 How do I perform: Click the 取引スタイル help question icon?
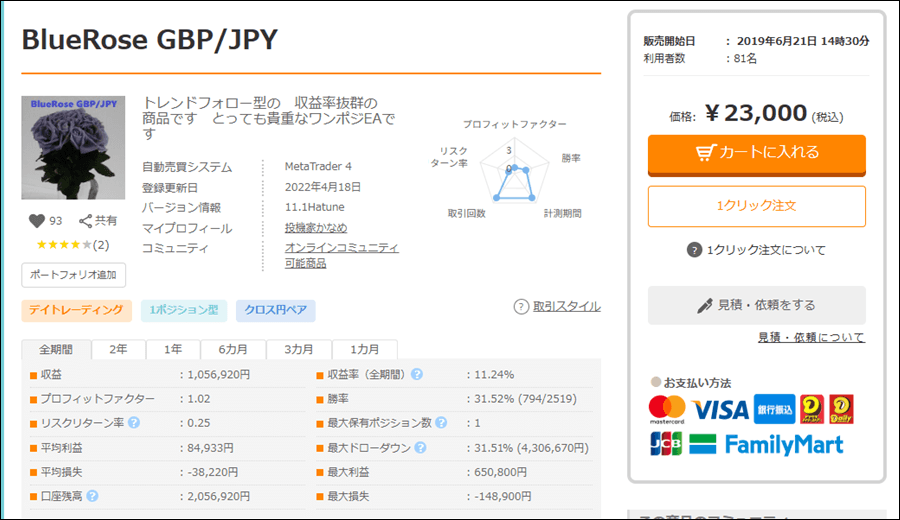(x=521, y=307)
